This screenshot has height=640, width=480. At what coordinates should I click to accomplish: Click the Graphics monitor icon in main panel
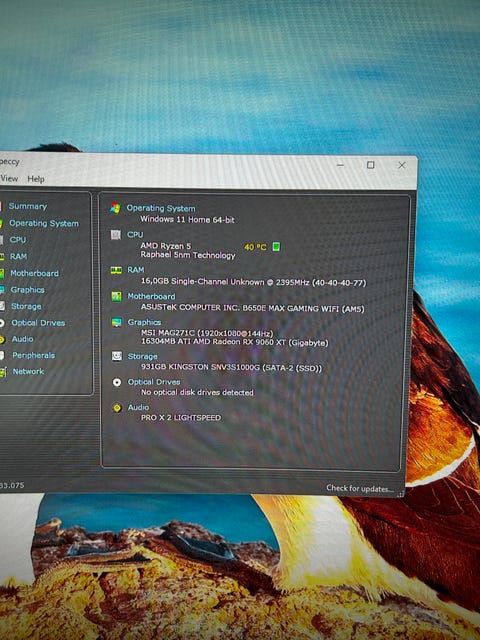[117, 322]
